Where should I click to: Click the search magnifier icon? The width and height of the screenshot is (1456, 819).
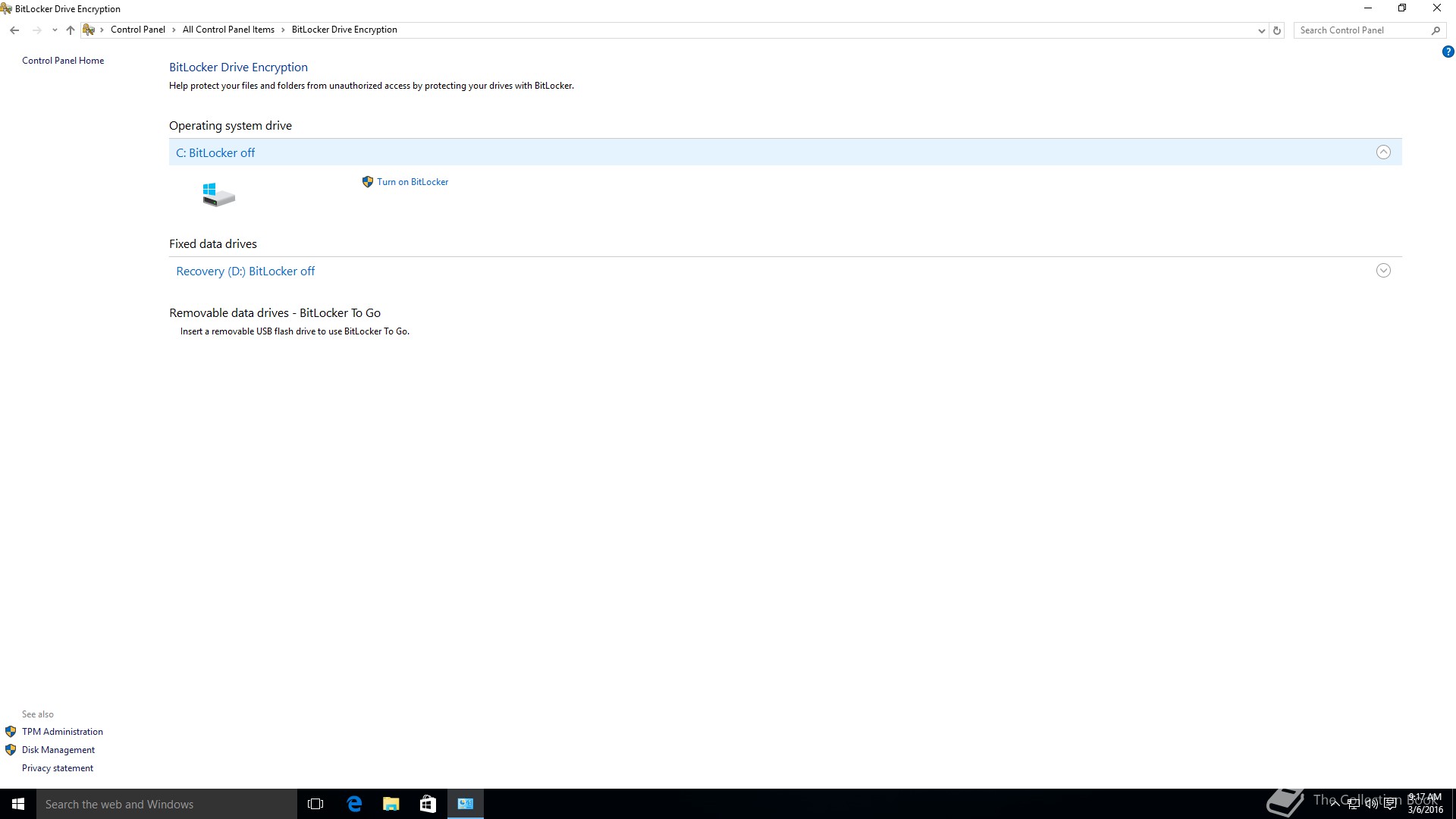coord(1436,30)
